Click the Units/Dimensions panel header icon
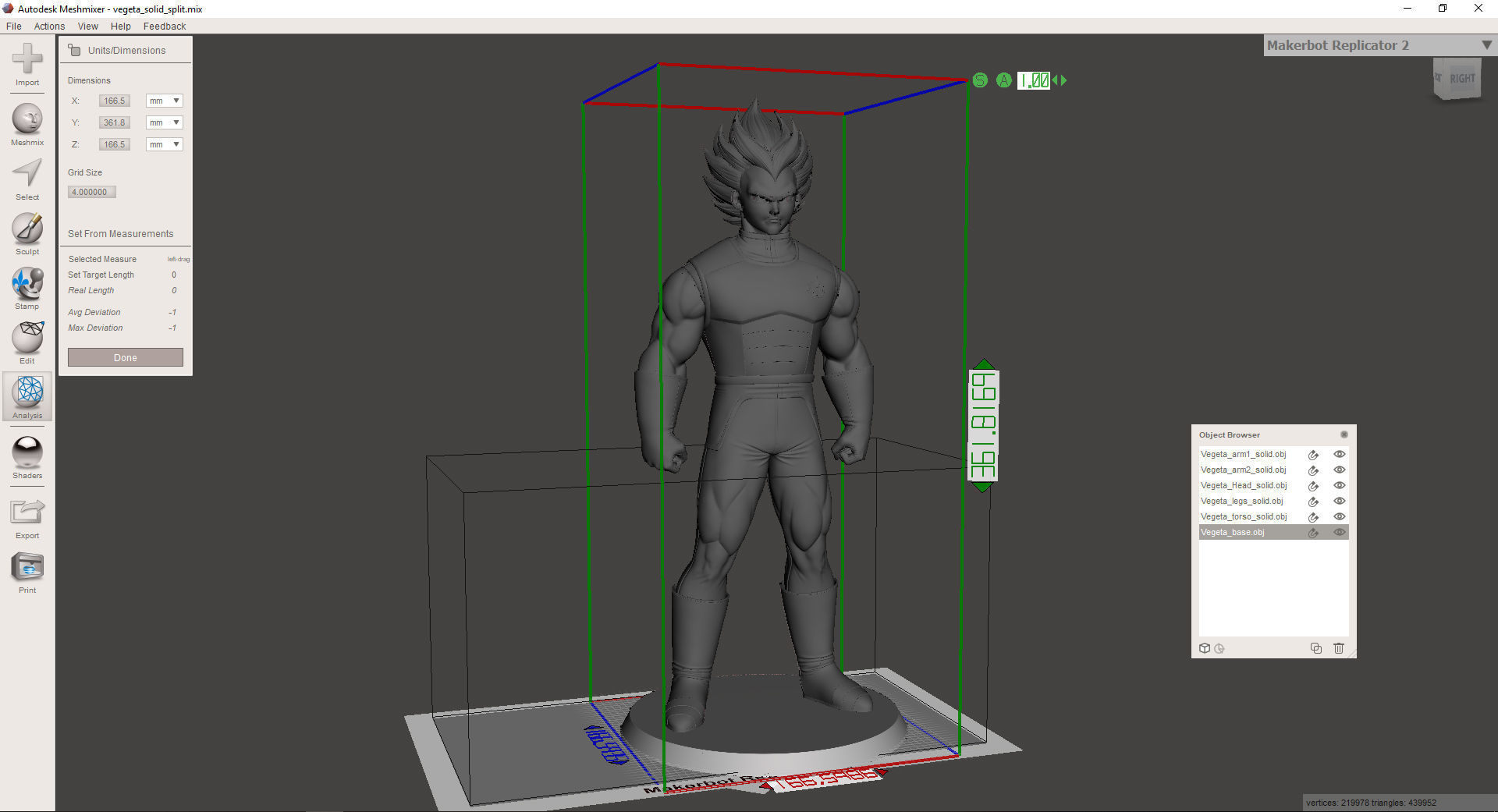The width and height of the screenshot is (1498, 812). point(75,50)
